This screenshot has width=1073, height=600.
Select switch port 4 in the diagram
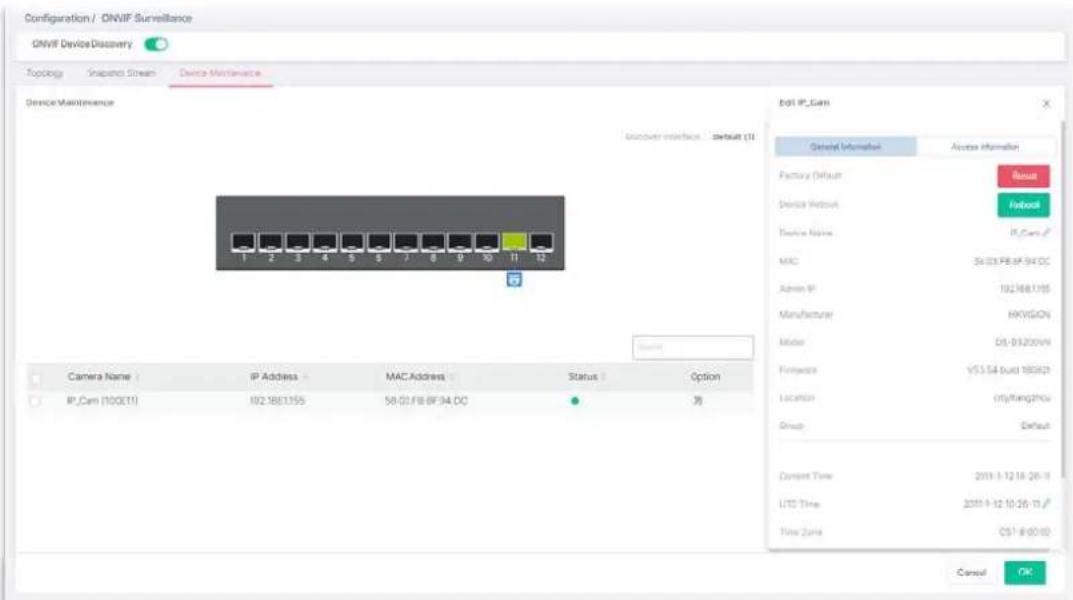[x=324, y=242]
